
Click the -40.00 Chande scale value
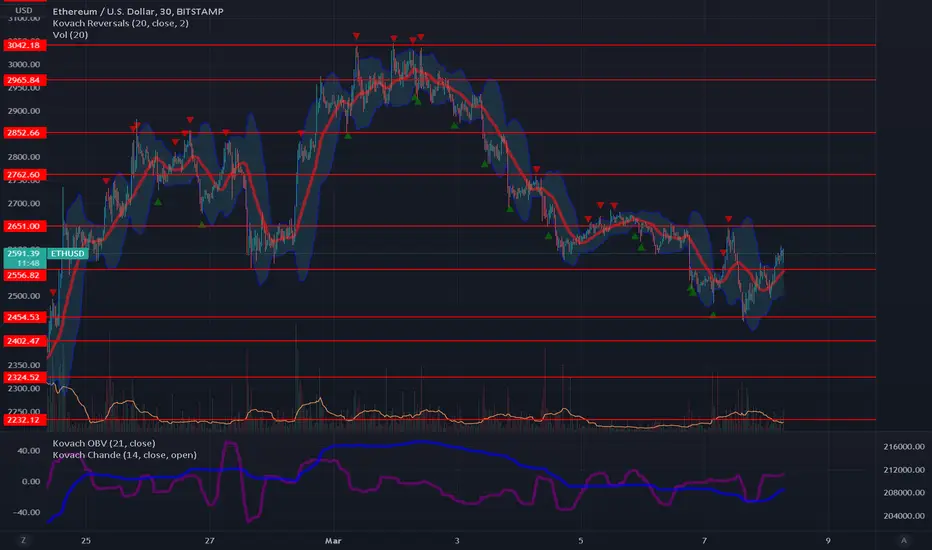click(27, 513)
